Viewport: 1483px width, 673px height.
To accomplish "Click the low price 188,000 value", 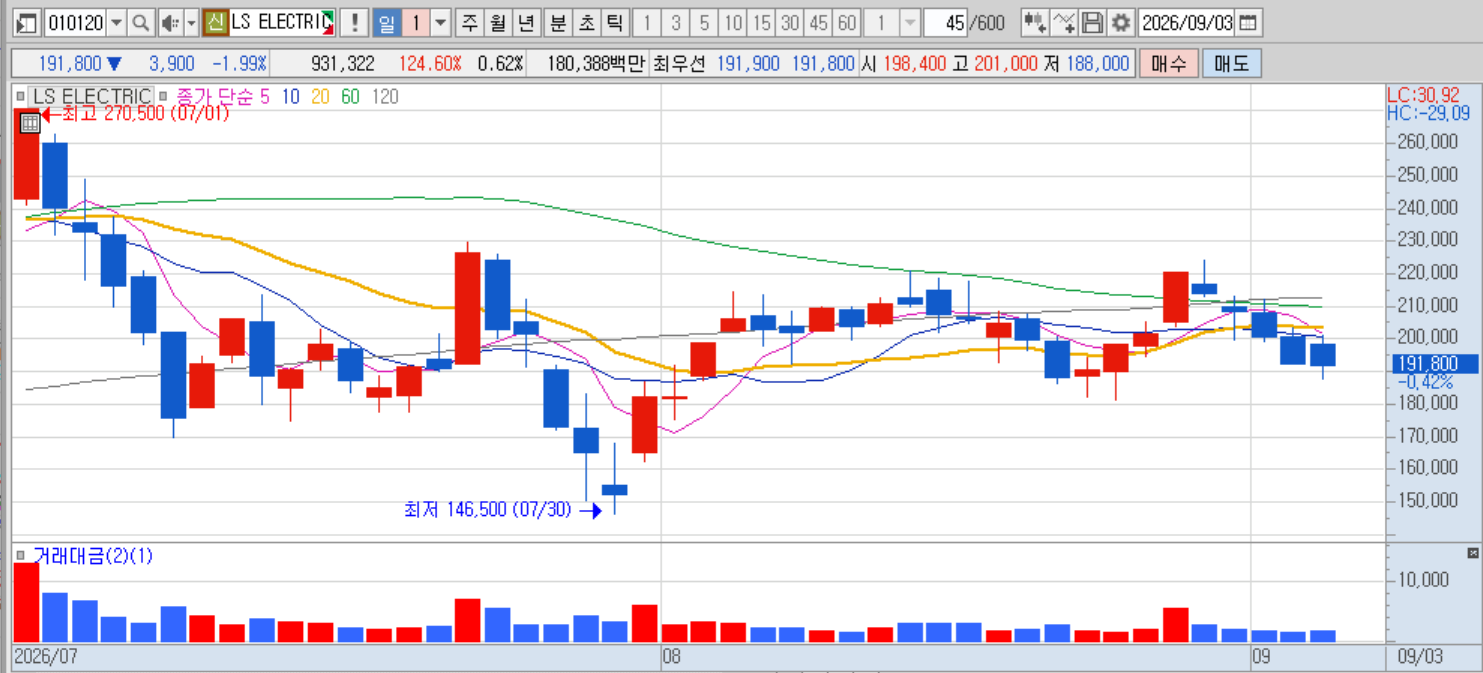I will tap(1097, 63).
